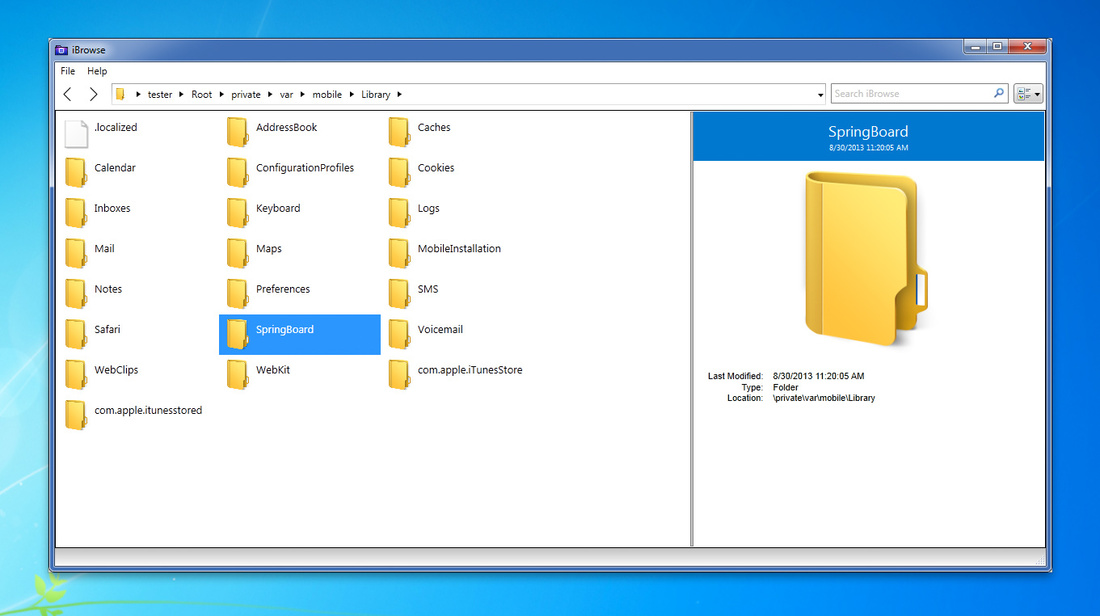
Task: Select the Logs folder icon
Action: (400, 213)
